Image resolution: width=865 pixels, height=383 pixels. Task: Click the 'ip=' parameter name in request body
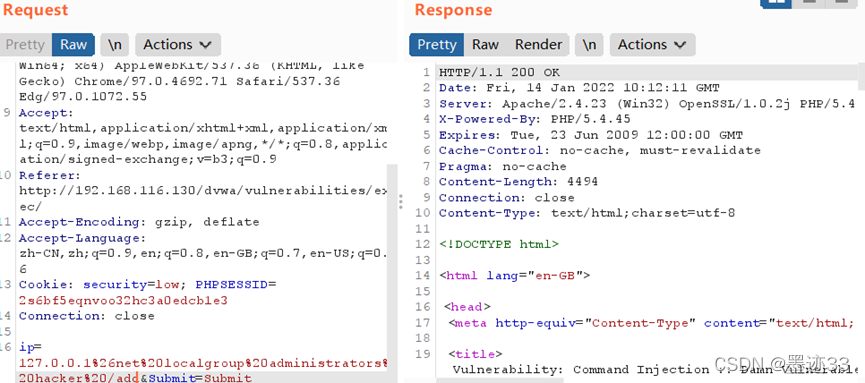[30, 347]
